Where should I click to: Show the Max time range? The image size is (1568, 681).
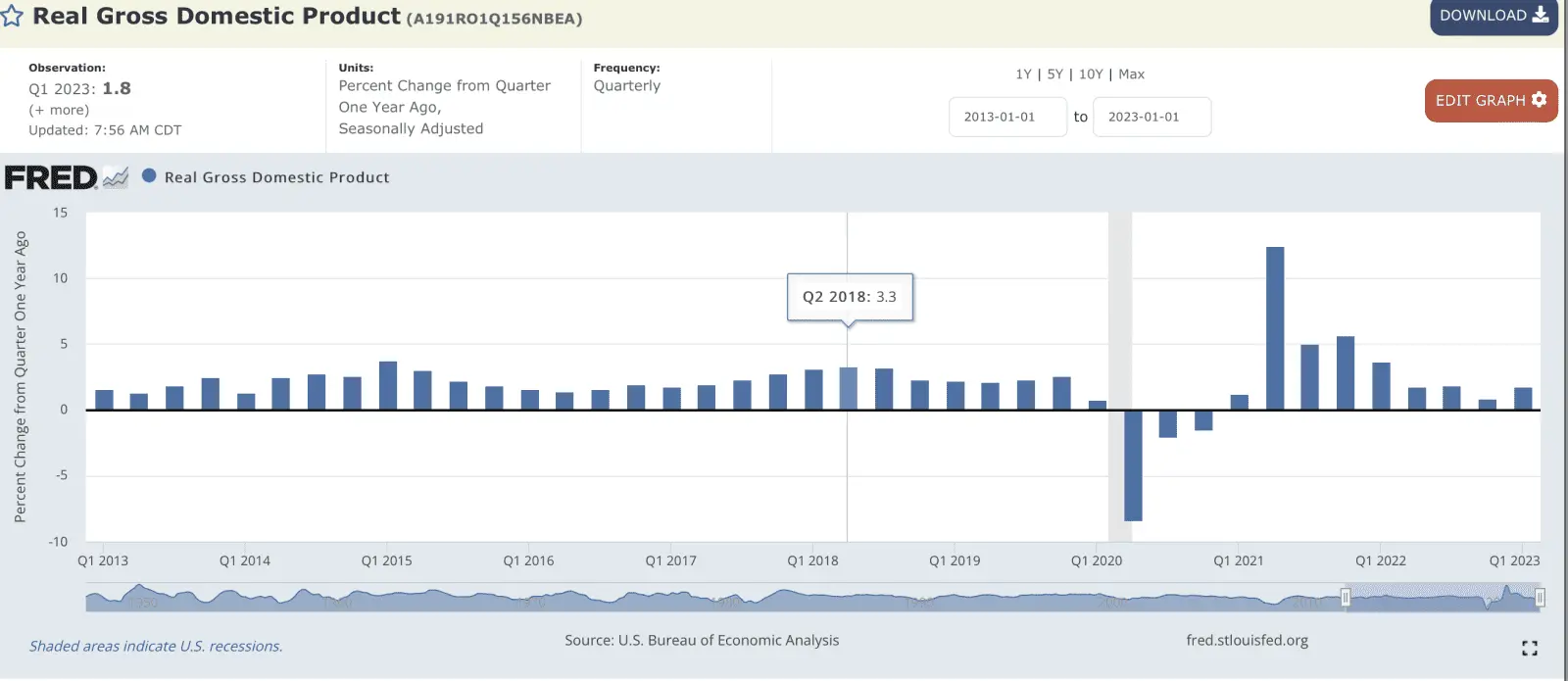click(1131, 74)
